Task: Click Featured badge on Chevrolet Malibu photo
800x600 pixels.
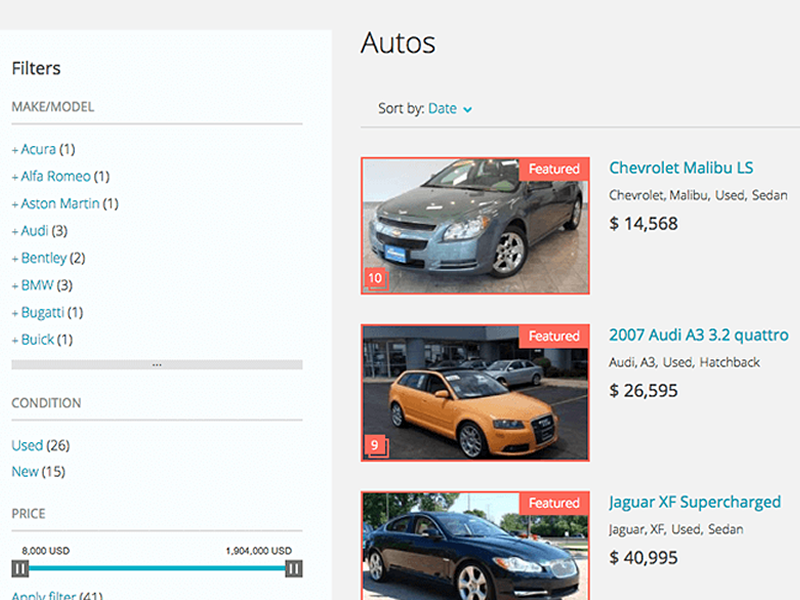Action: point(554,169)
